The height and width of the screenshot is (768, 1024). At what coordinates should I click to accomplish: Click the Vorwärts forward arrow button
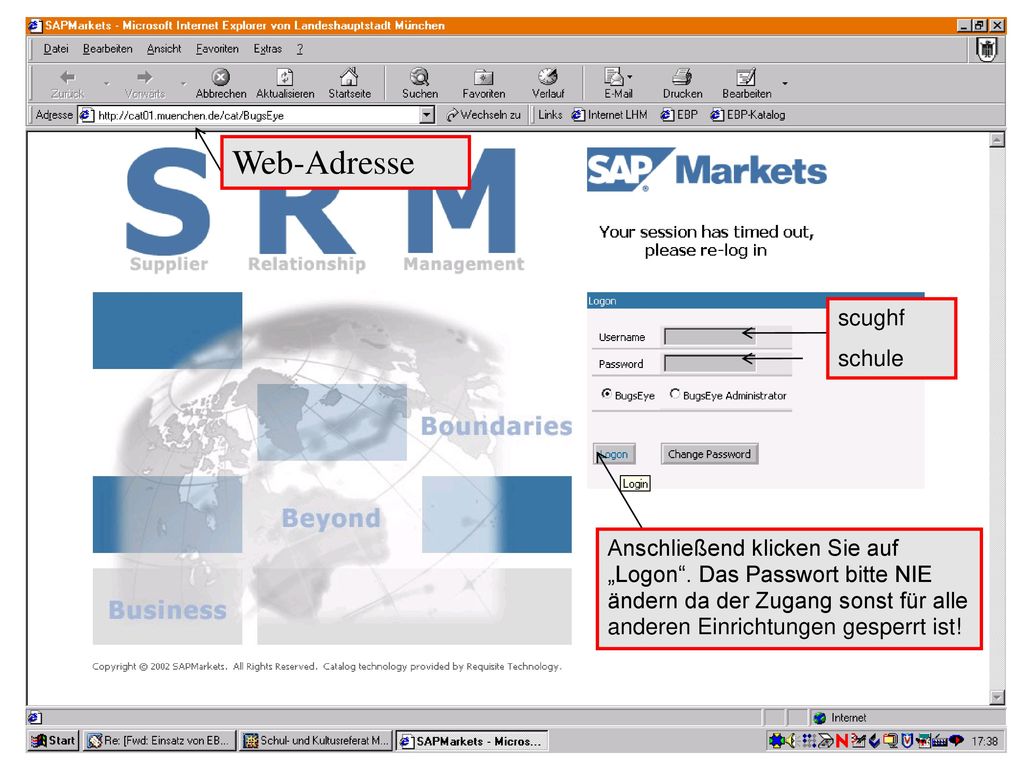(x=144, y=84)
